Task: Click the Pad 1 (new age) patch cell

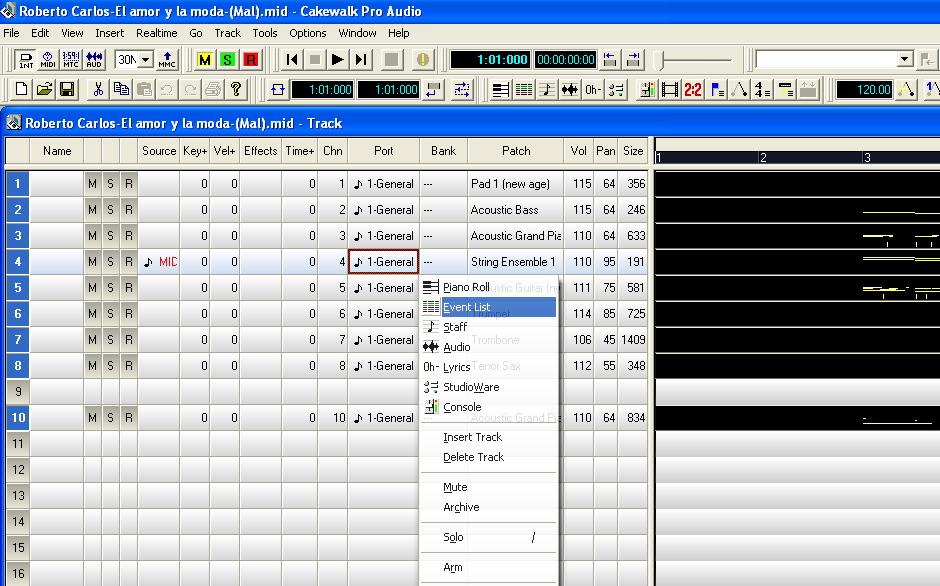Action: tap(516, 184)
